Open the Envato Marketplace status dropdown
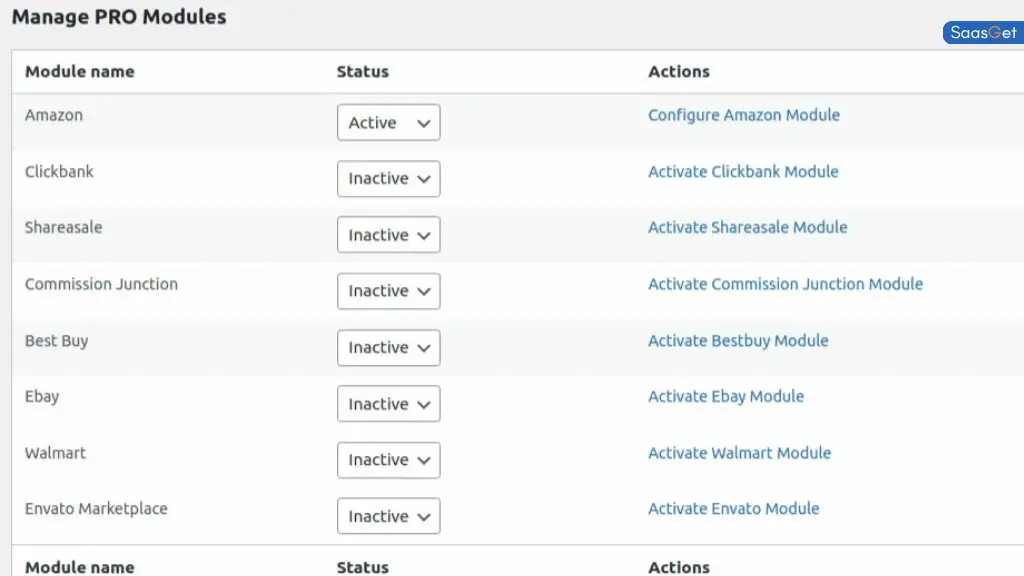The image size is (1024, 576). tap(389, 516)
